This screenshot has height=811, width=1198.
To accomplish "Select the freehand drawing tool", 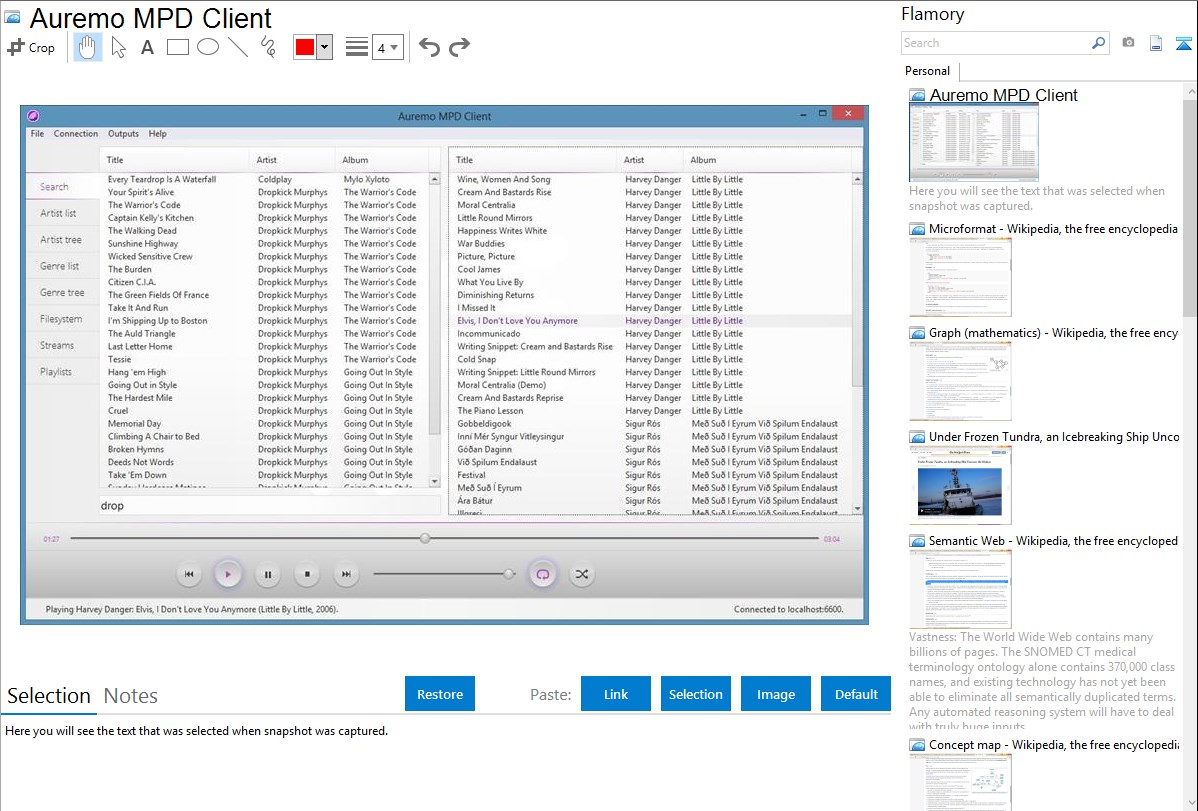I will (x=268, y=47).
